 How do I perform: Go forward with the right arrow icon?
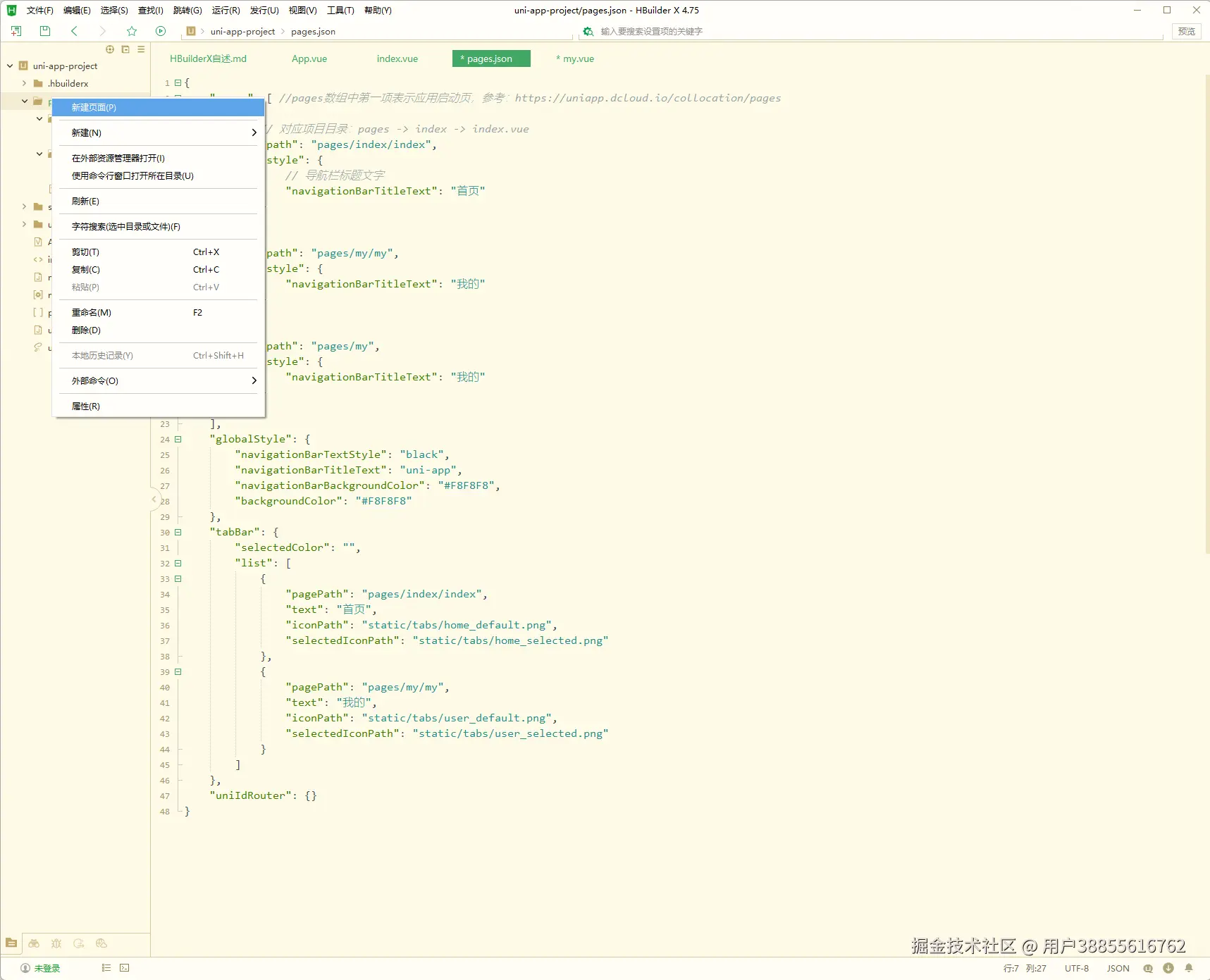pyautogui.click(x=102, y=31)
